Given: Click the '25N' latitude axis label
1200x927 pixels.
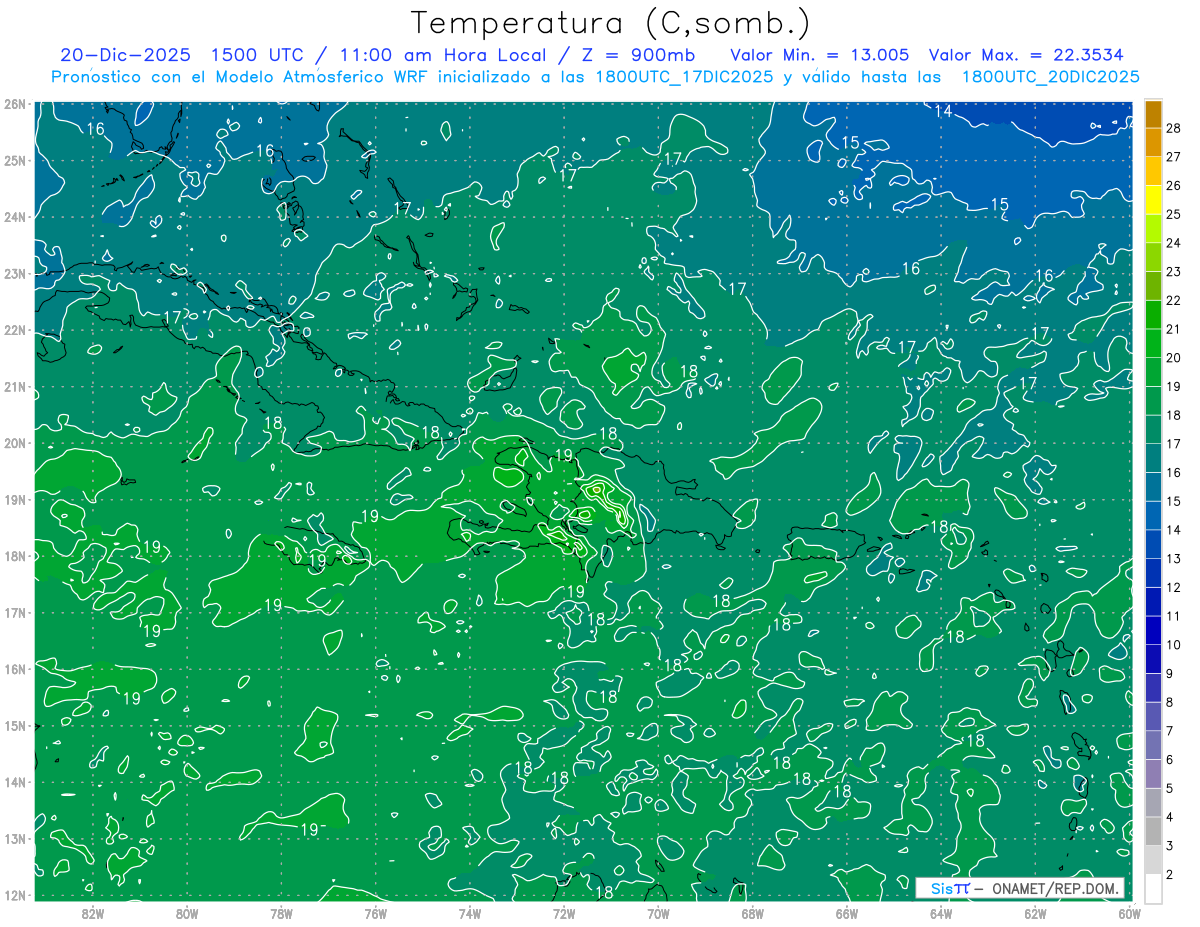Looking at the screenshot, I should click(15, 160).
